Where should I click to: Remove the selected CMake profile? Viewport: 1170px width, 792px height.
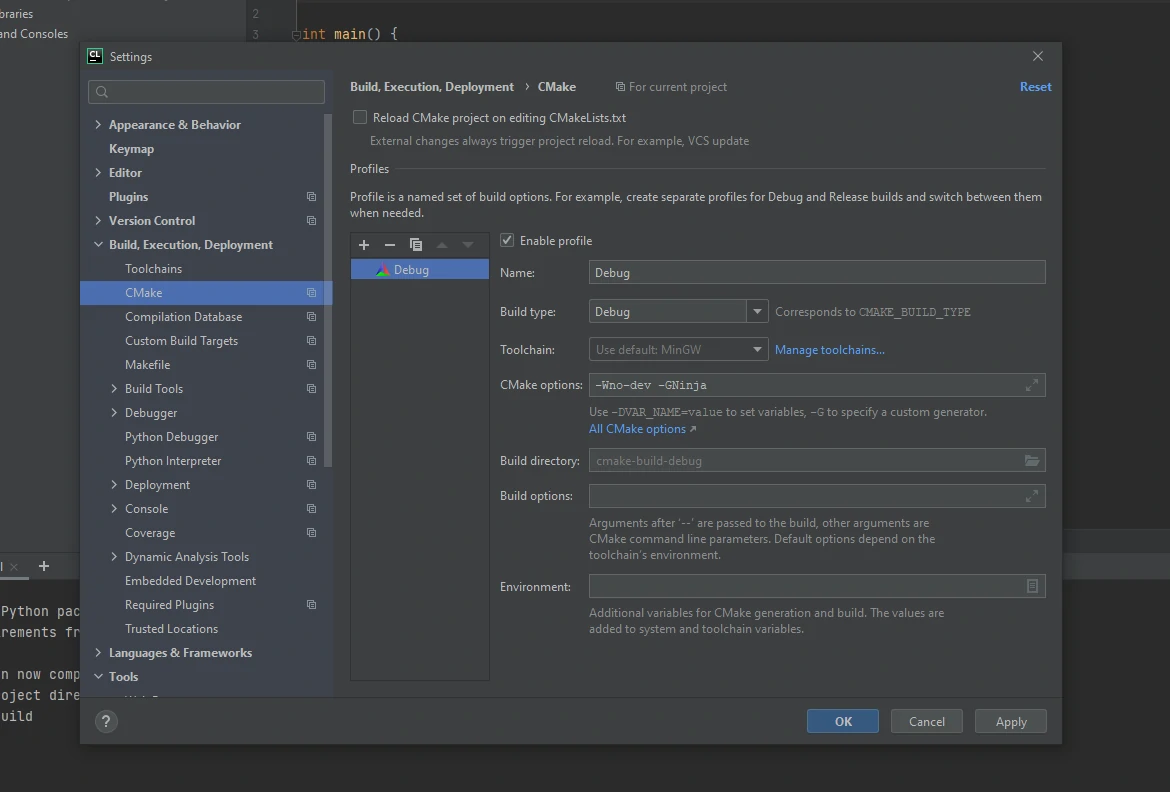coord(390,245)
